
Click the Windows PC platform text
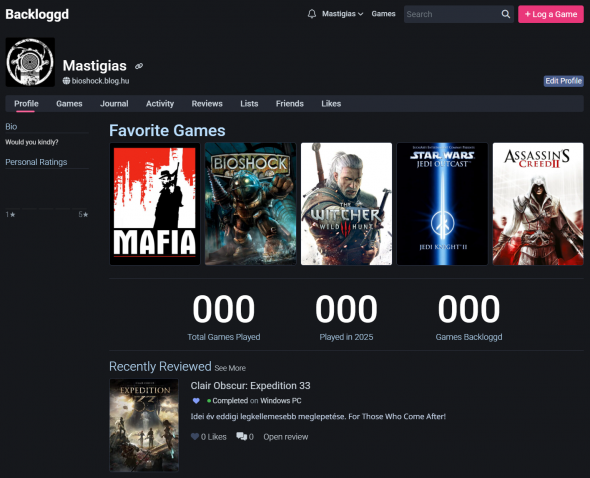pyautogui.click(x=281, y=401)
